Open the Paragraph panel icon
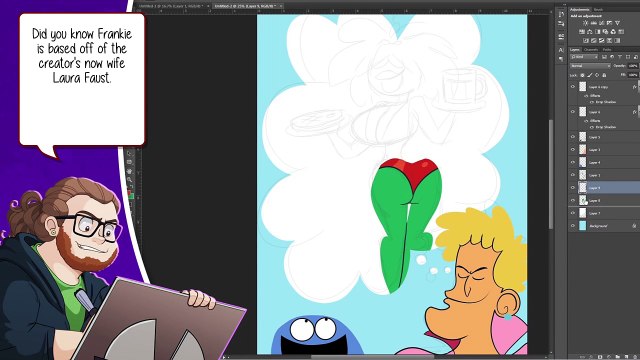The image size is (640, 360). pyautogui.click(x=561, y=59)
